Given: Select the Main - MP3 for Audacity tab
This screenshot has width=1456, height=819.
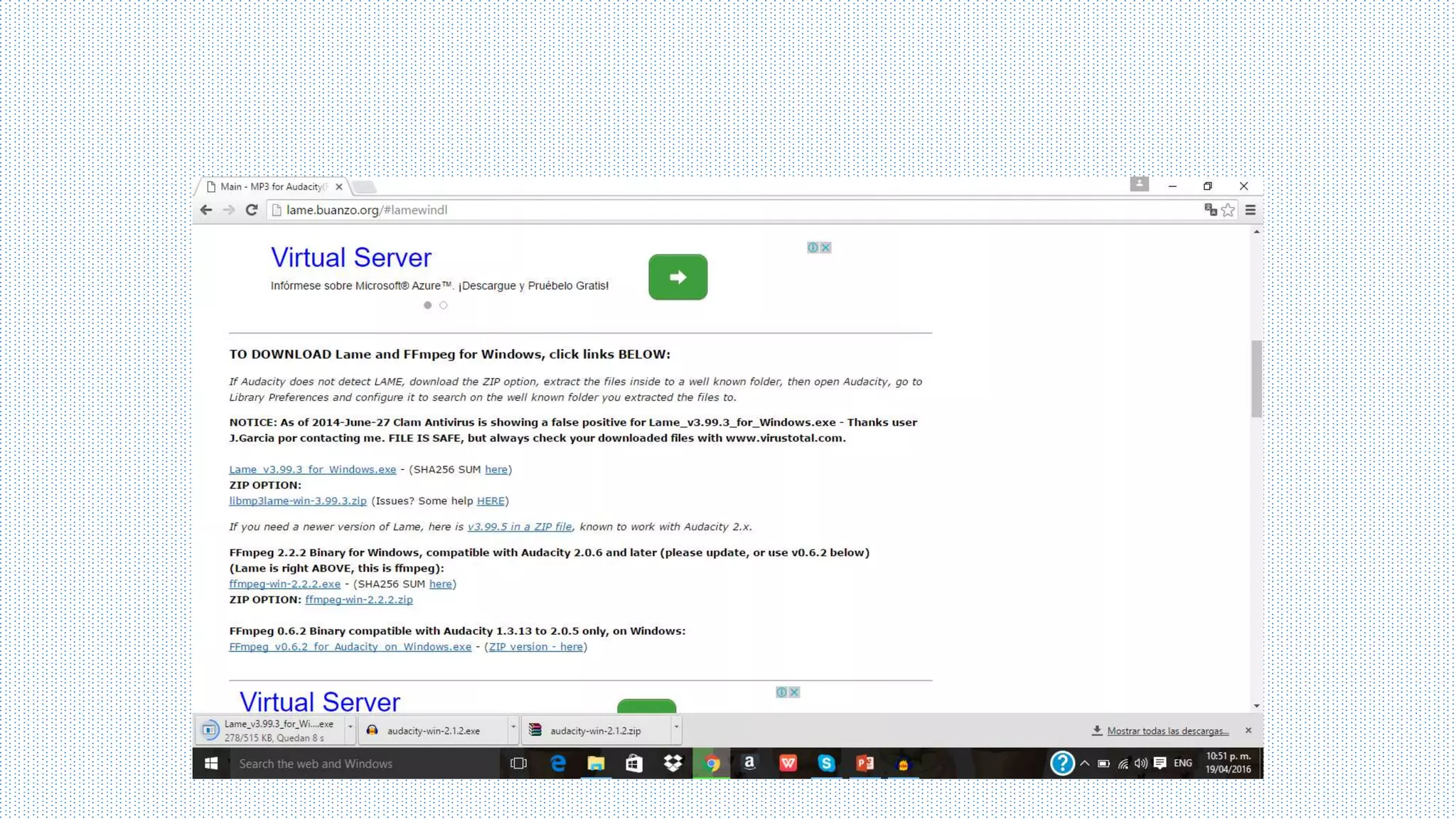Looking at the screenshot, I should [x=273, y=186].
